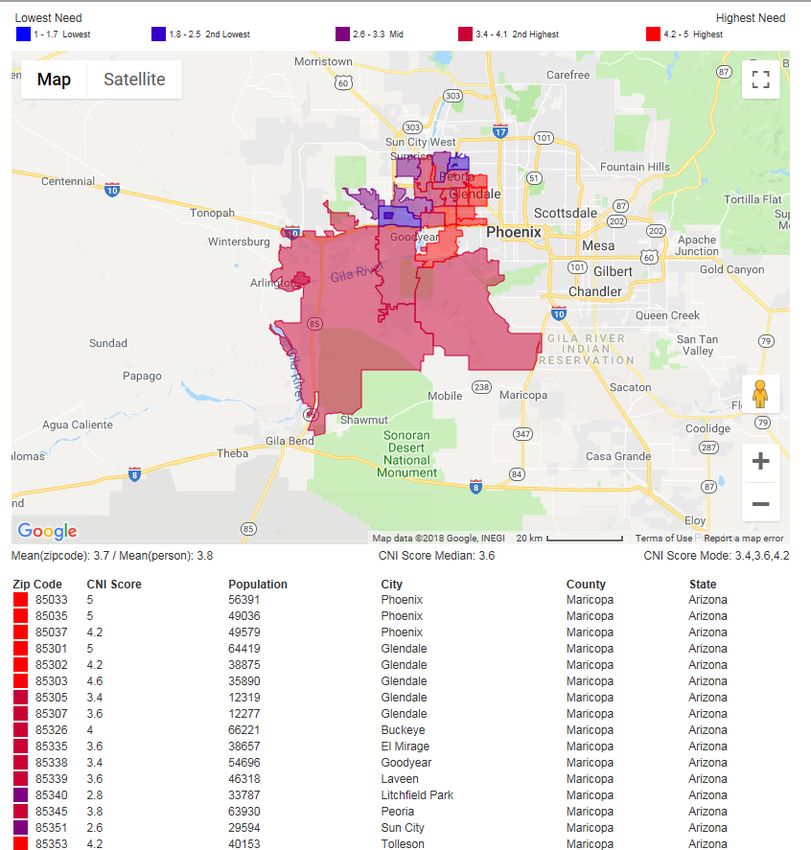Screen dimensions: 811x850
Task: Click the Google logo on the map
Action: click(47, 531)
